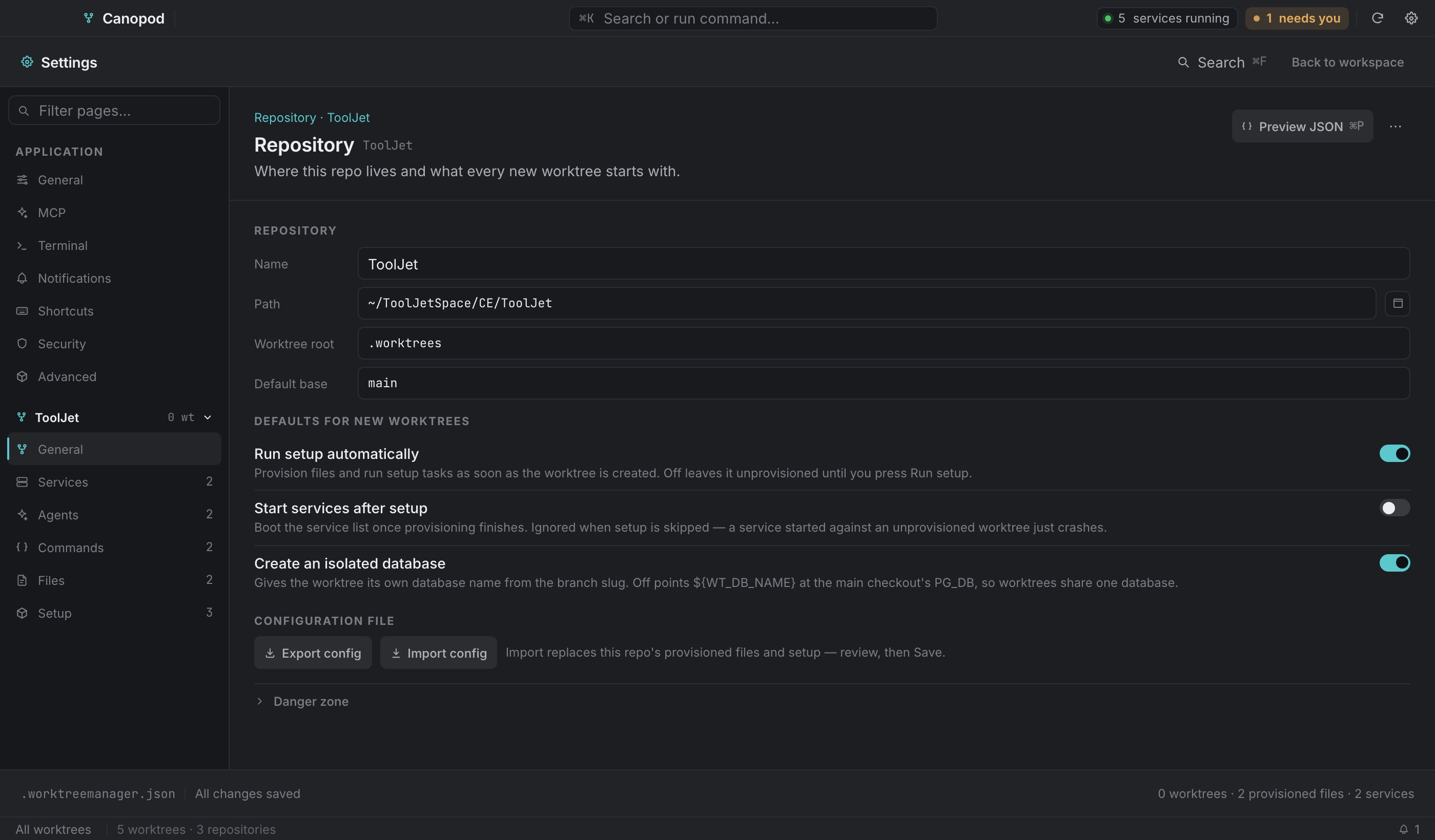Open the Agents page under ToolJet

(x=114, y=514)
